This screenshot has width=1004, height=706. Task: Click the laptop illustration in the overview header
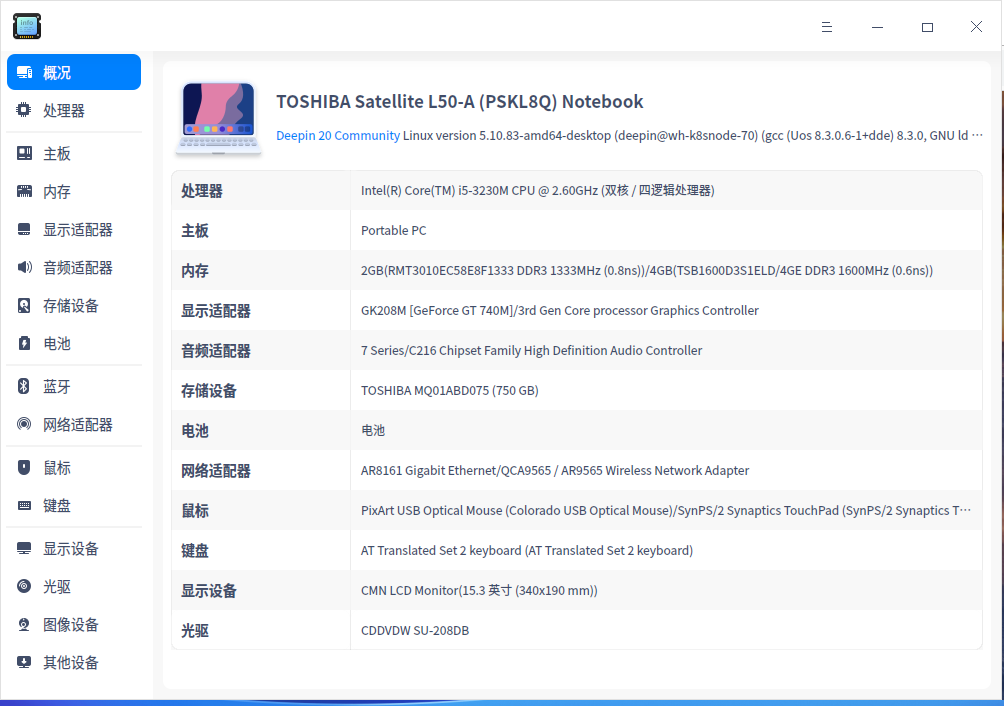coord(218,118)
